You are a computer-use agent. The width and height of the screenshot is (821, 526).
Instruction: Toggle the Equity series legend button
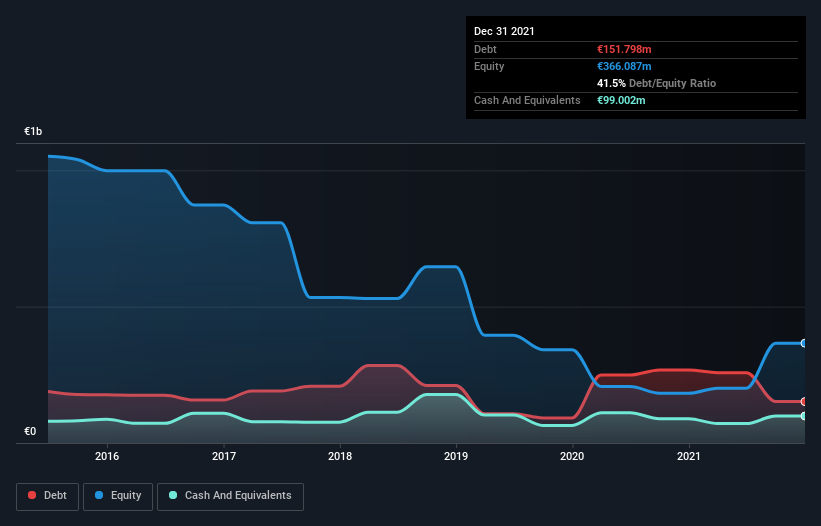(118, 496)
